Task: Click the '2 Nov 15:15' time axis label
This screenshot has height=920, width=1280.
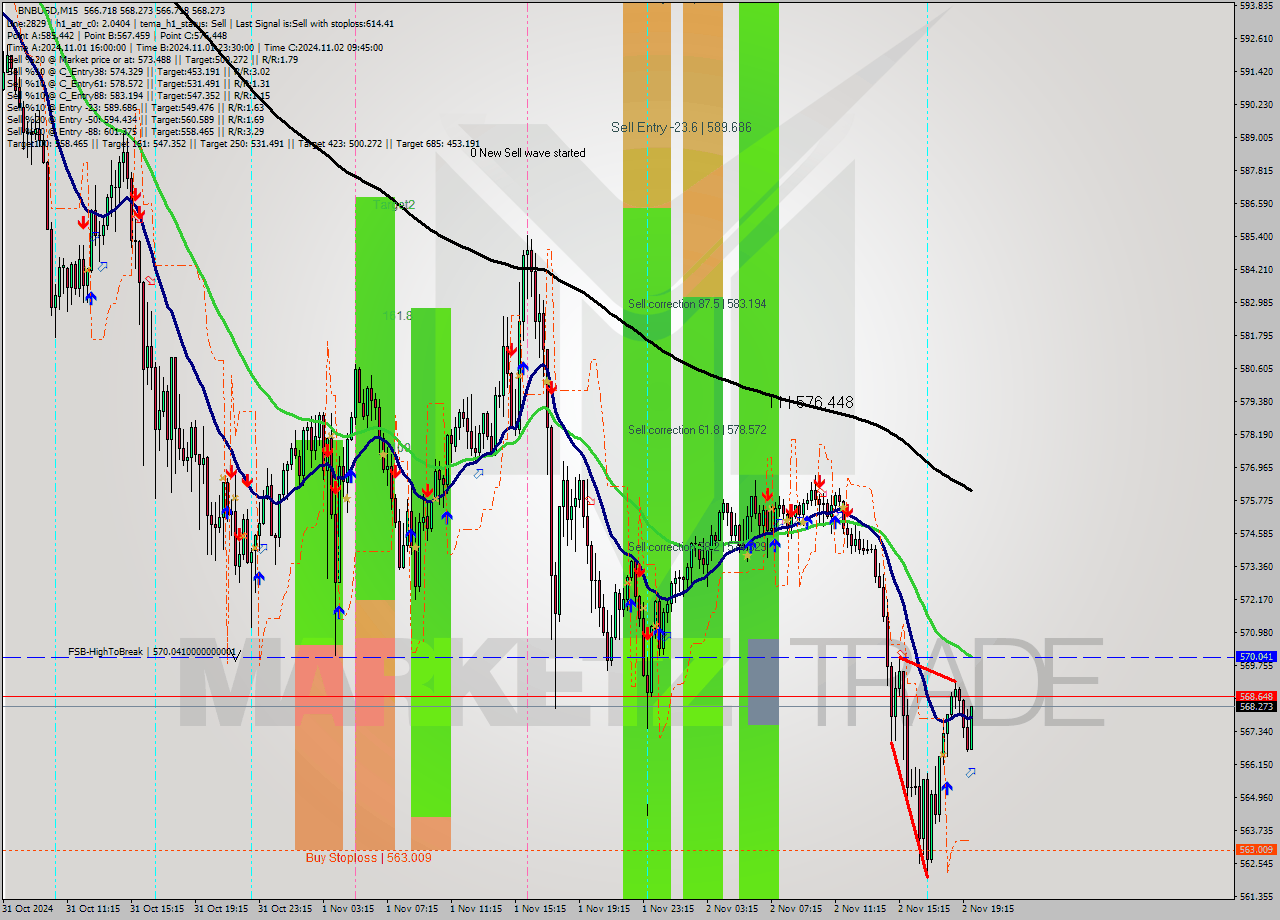Action: tap(924, 909)
